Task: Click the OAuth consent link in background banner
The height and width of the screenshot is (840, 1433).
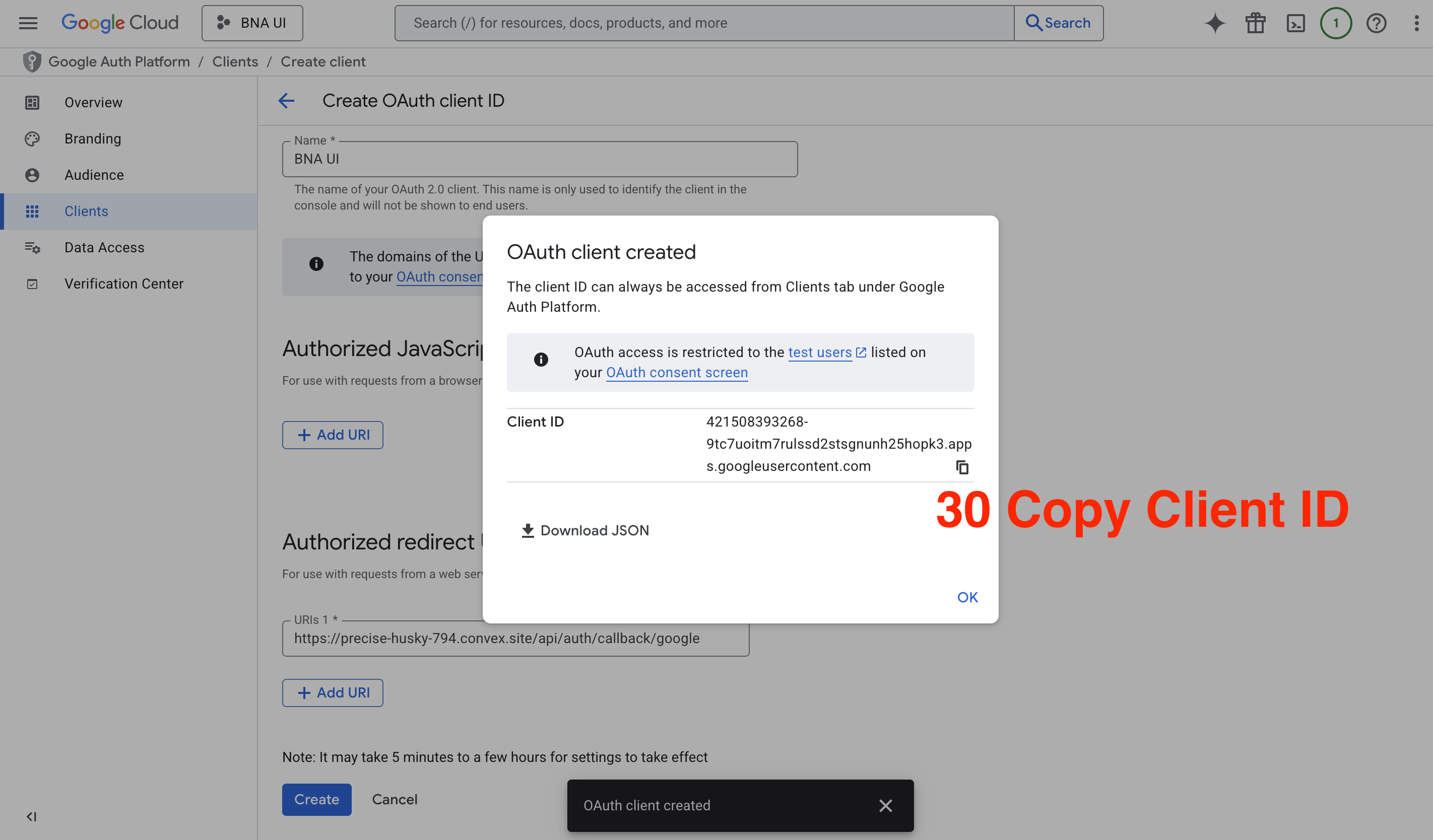Action: tap(439, 277)
